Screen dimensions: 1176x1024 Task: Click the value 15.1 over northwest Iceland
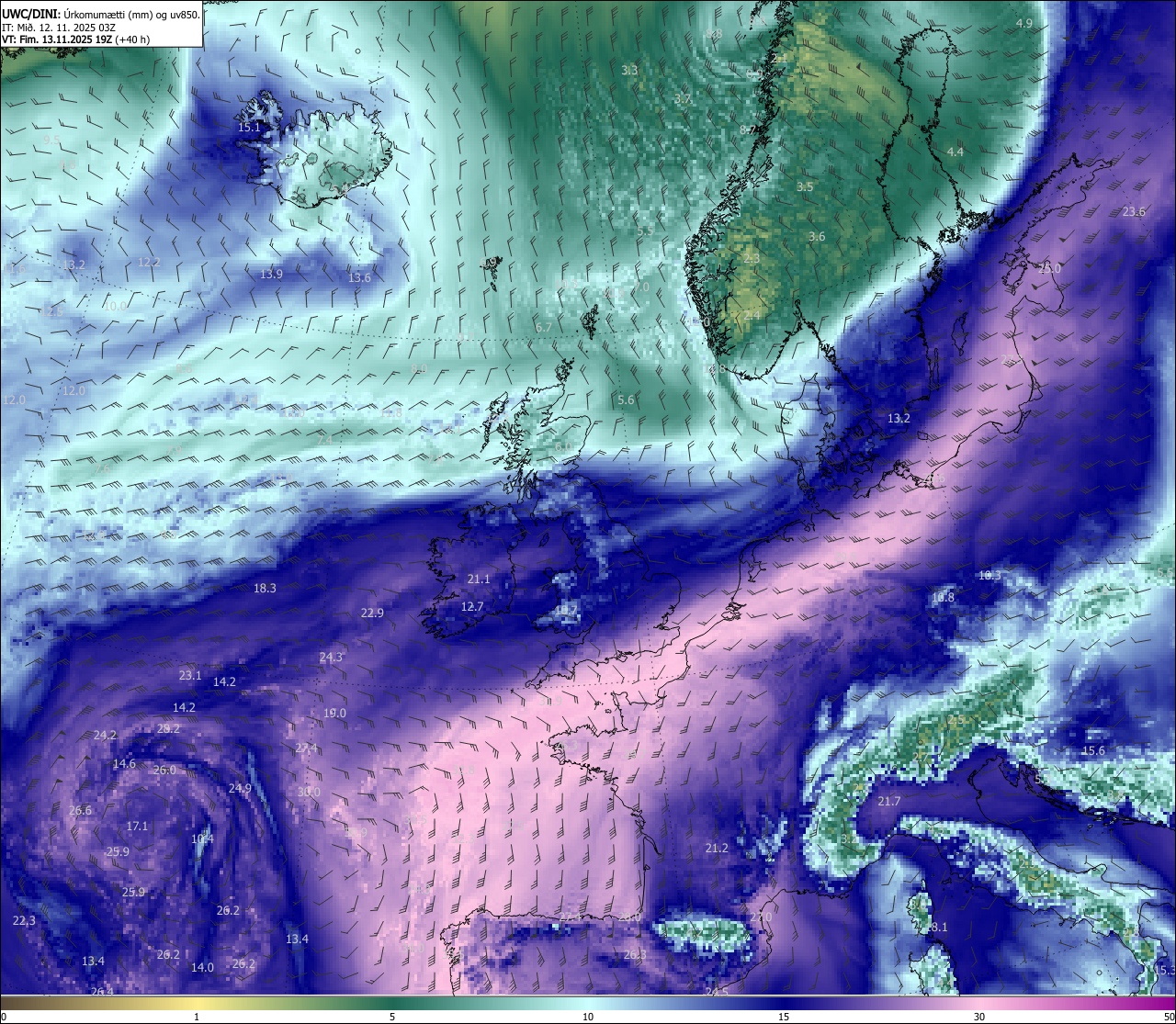(250, 127)
